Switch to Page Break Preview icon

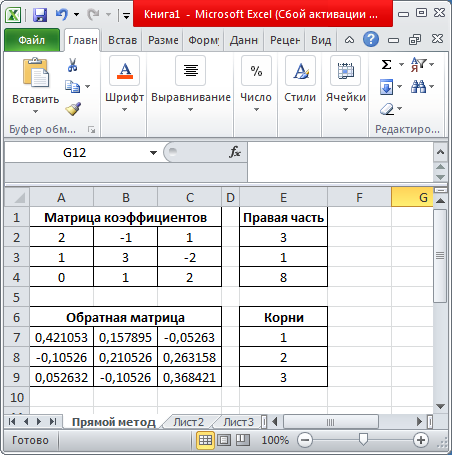[x=243, y=440]
